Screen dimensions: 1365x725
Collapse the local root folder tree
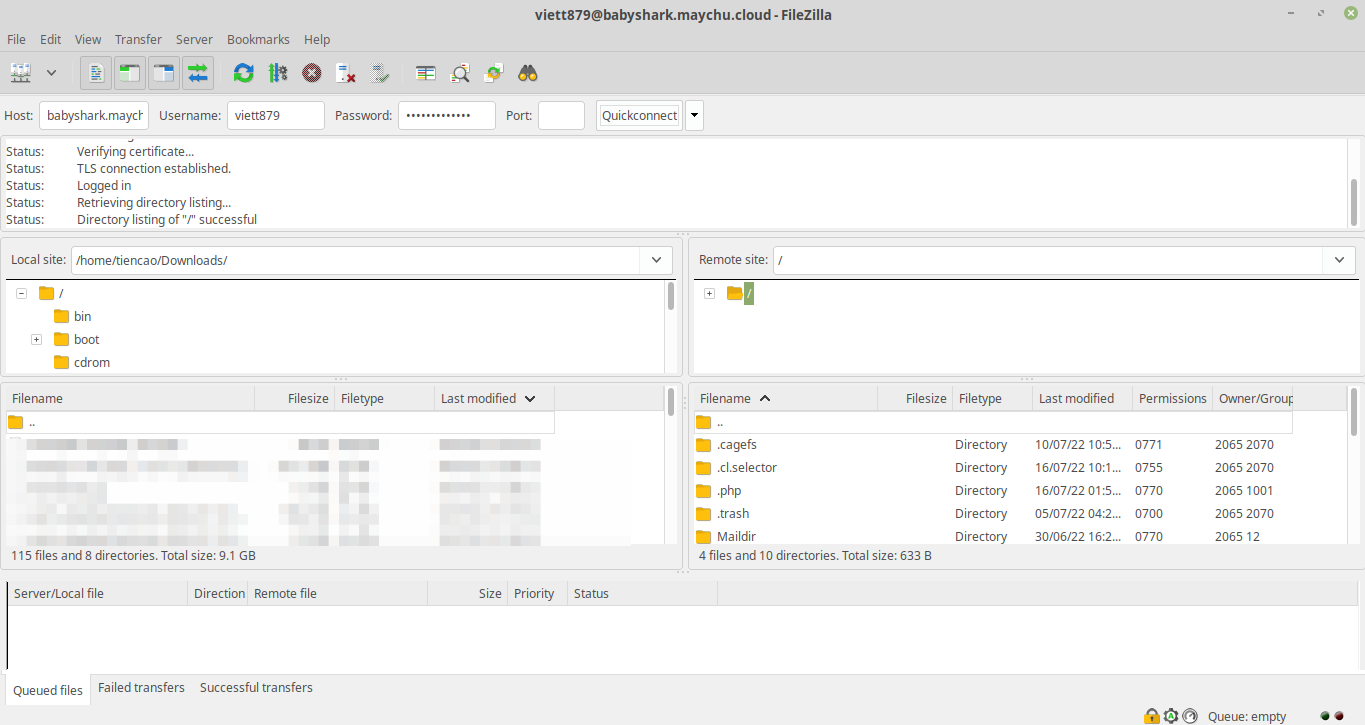click(x=21, y=293)
